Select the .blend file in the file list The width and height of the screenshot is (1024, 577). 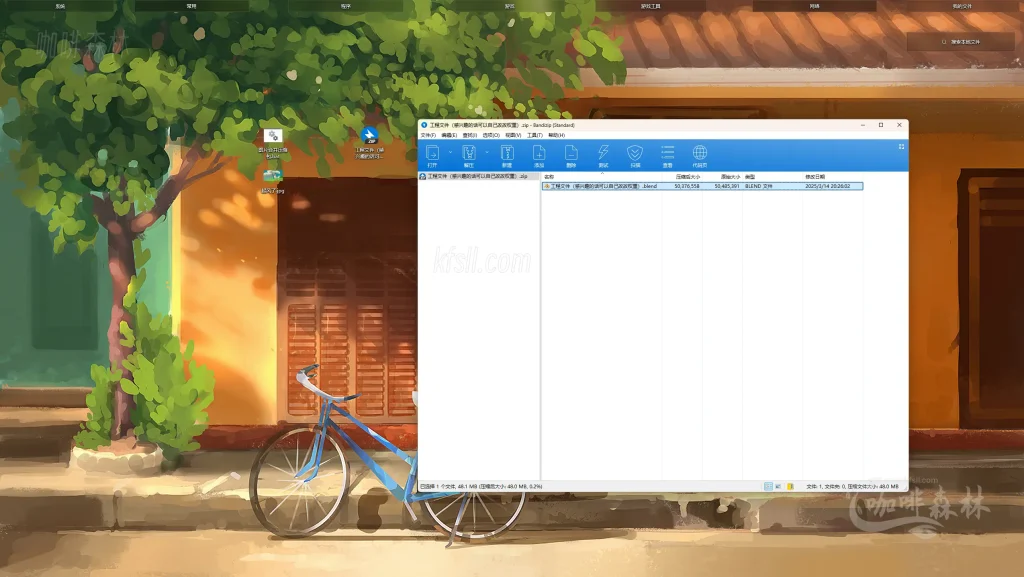coord(600,186)
